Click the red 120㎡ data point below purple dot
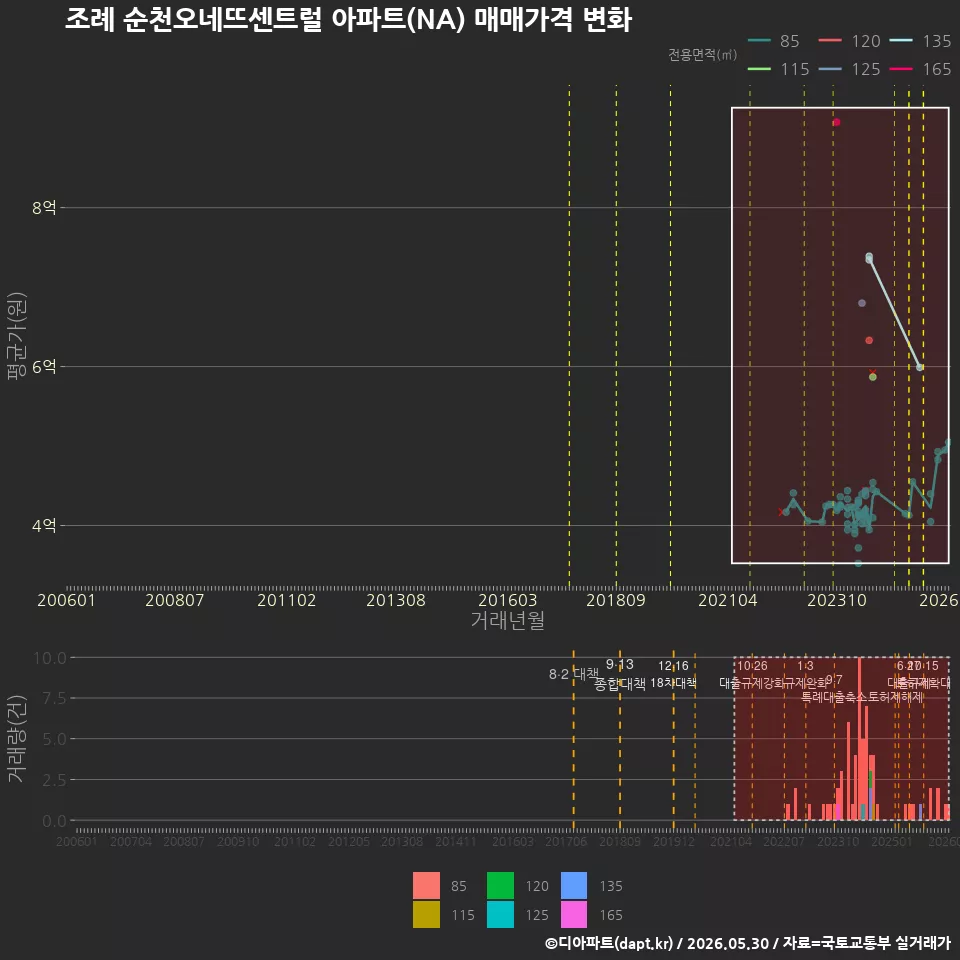 pos(869,340)
